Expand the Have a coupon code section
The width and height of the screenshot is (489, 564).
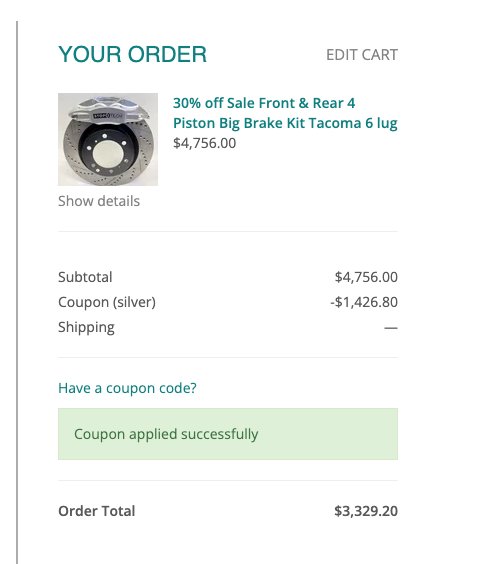click(127, 388)
